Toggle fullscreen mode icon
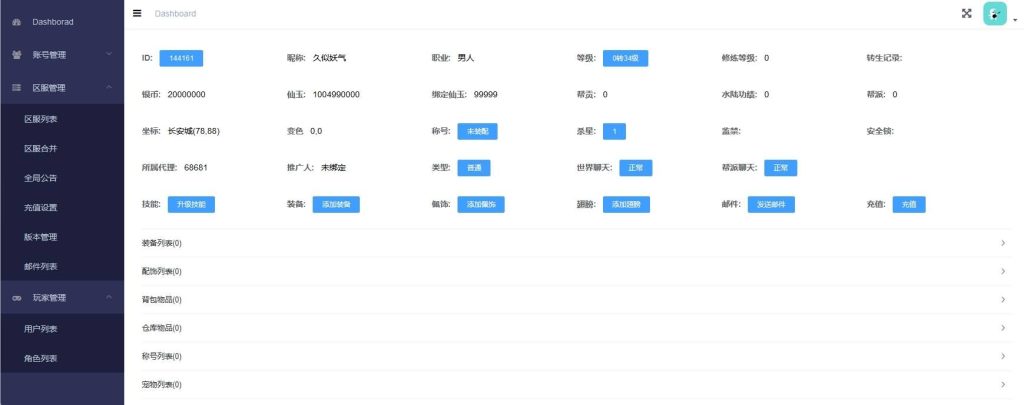 click(x=967, y=13)
